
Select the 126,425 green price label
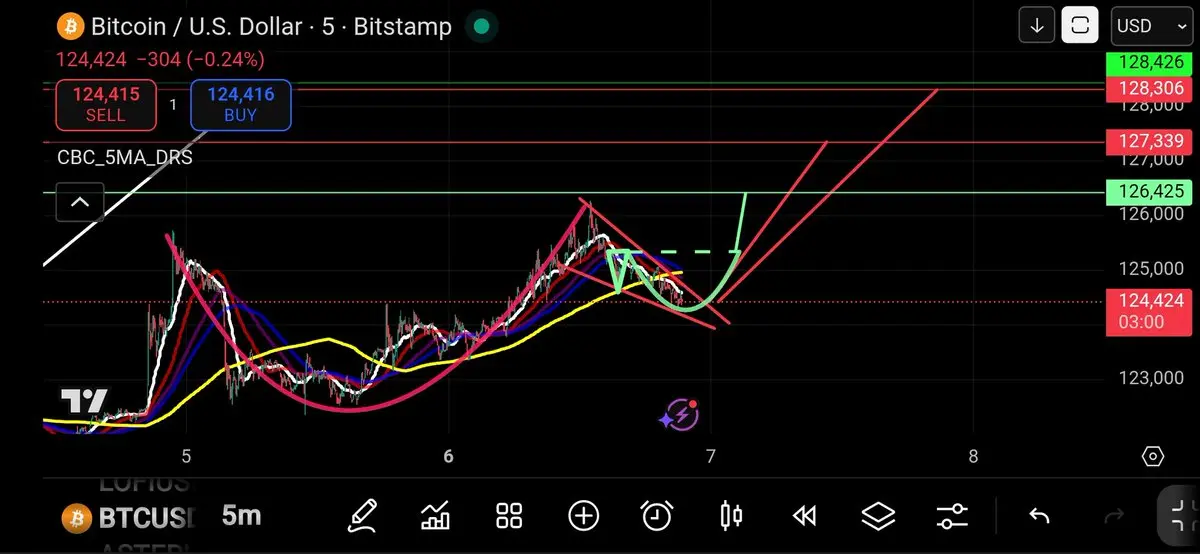pos(1151,191)
